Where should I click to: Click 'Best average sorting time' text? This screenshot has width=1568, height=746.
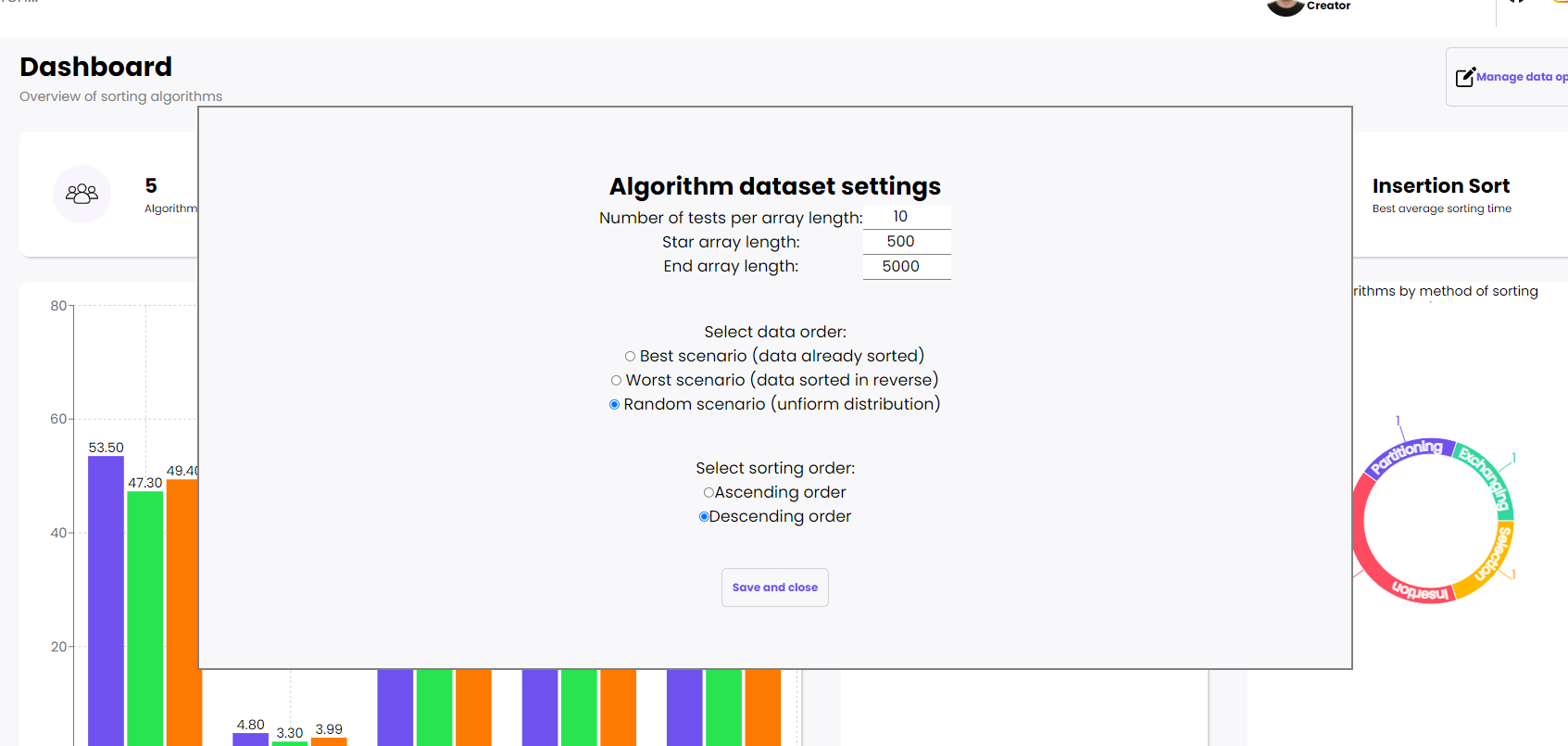point(1442,209)
